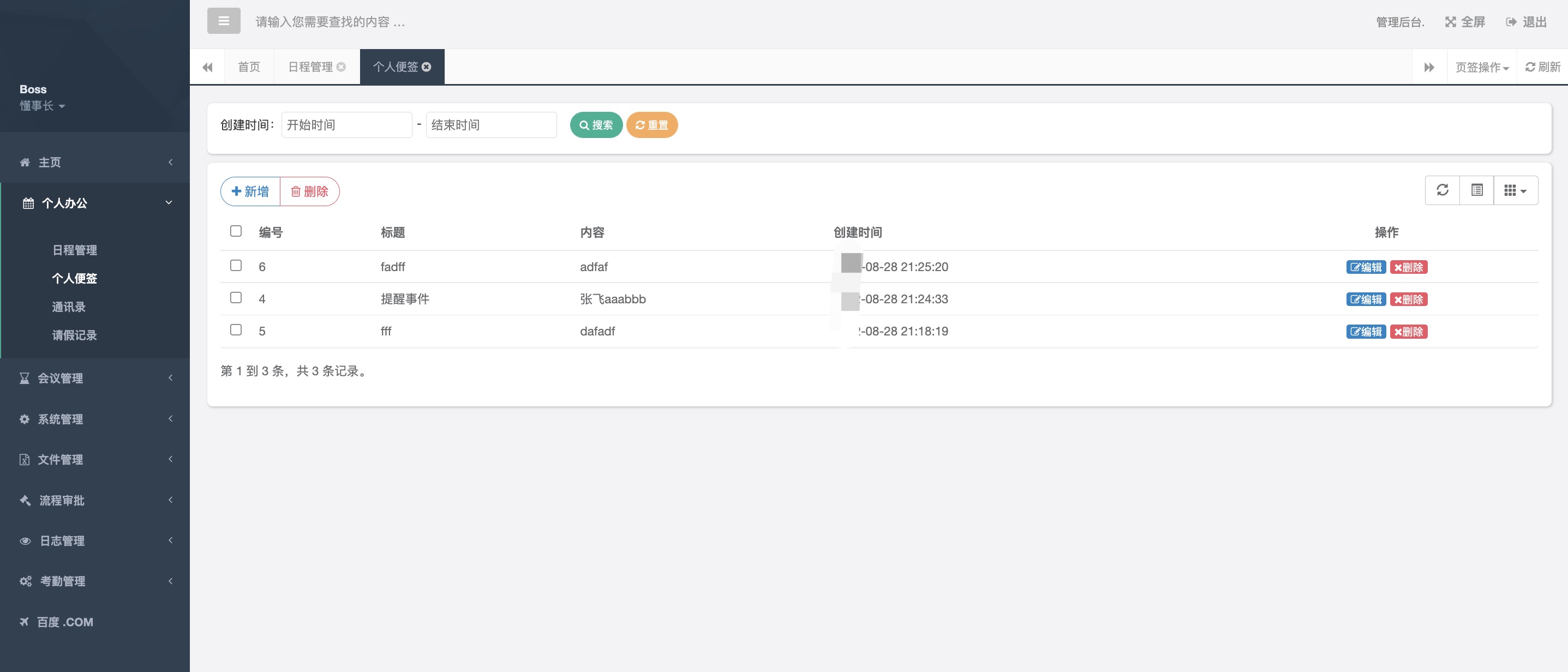Click the toolbar 删除 batch delete button
The image size is (1568, 672).
click(309, 191)
